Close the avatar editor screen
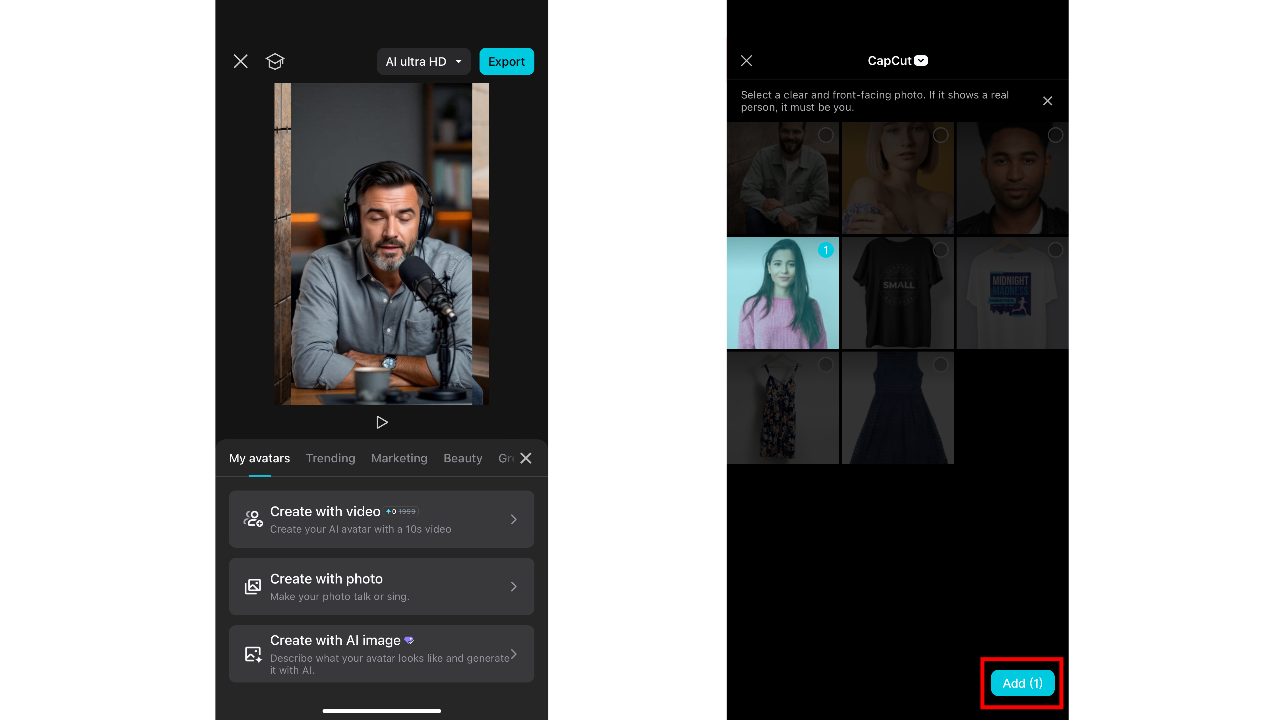The width and height of the screenshot is (1280, 720). (x=240, y=61)
